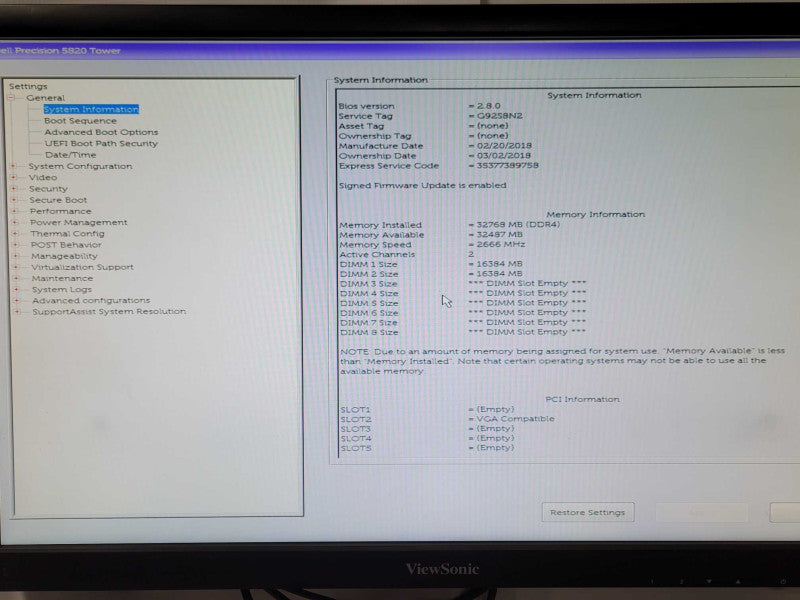Select the Thermal Config category
The width and height of the screenshot is (800, 600).
pos(67,233)
